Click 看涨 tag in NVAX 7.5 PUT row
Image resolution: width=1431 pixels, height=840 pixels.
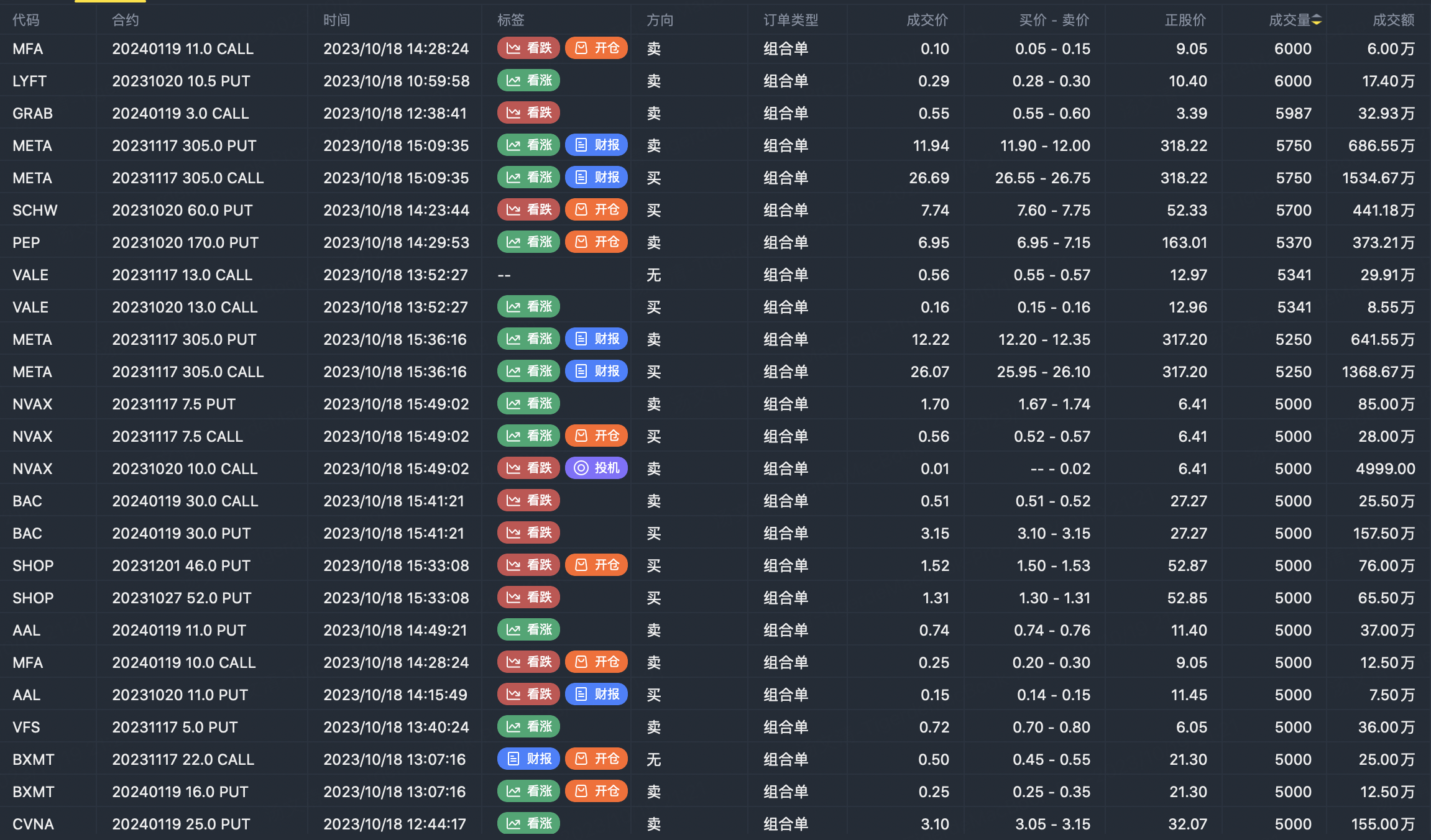[529, 404]
